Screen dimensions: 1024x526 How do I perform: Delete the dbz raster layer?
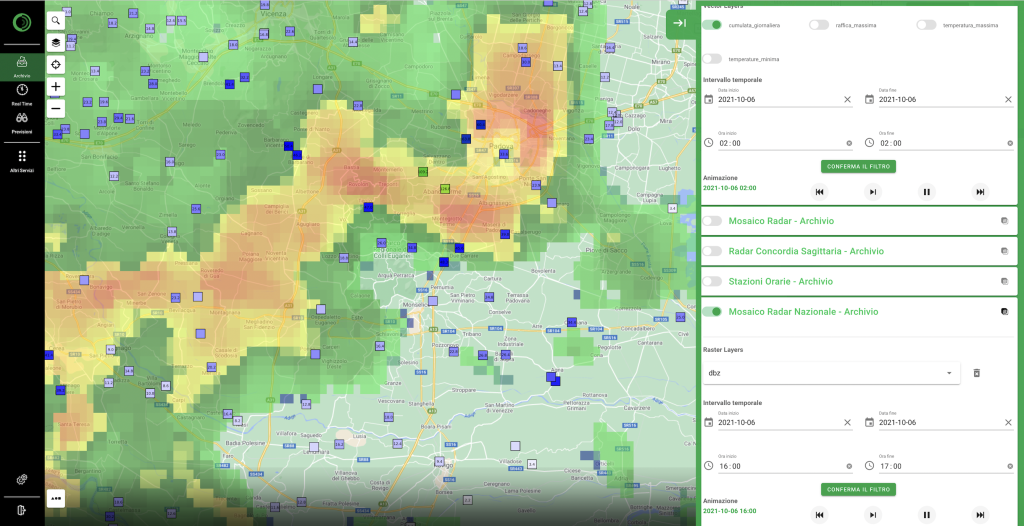point(977,373)
